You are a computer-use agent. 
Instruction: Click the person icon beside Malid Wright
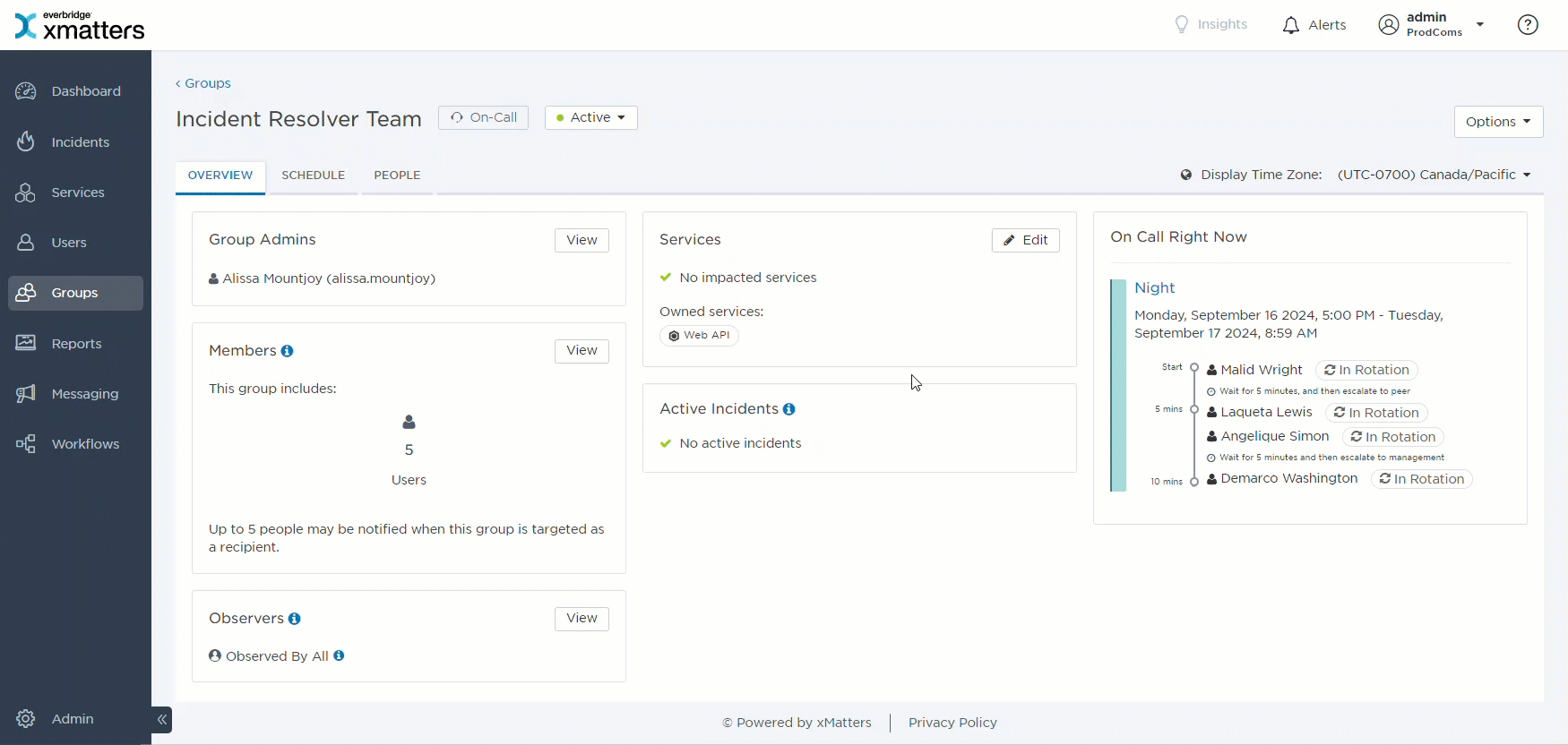(x=1212, y=370)
